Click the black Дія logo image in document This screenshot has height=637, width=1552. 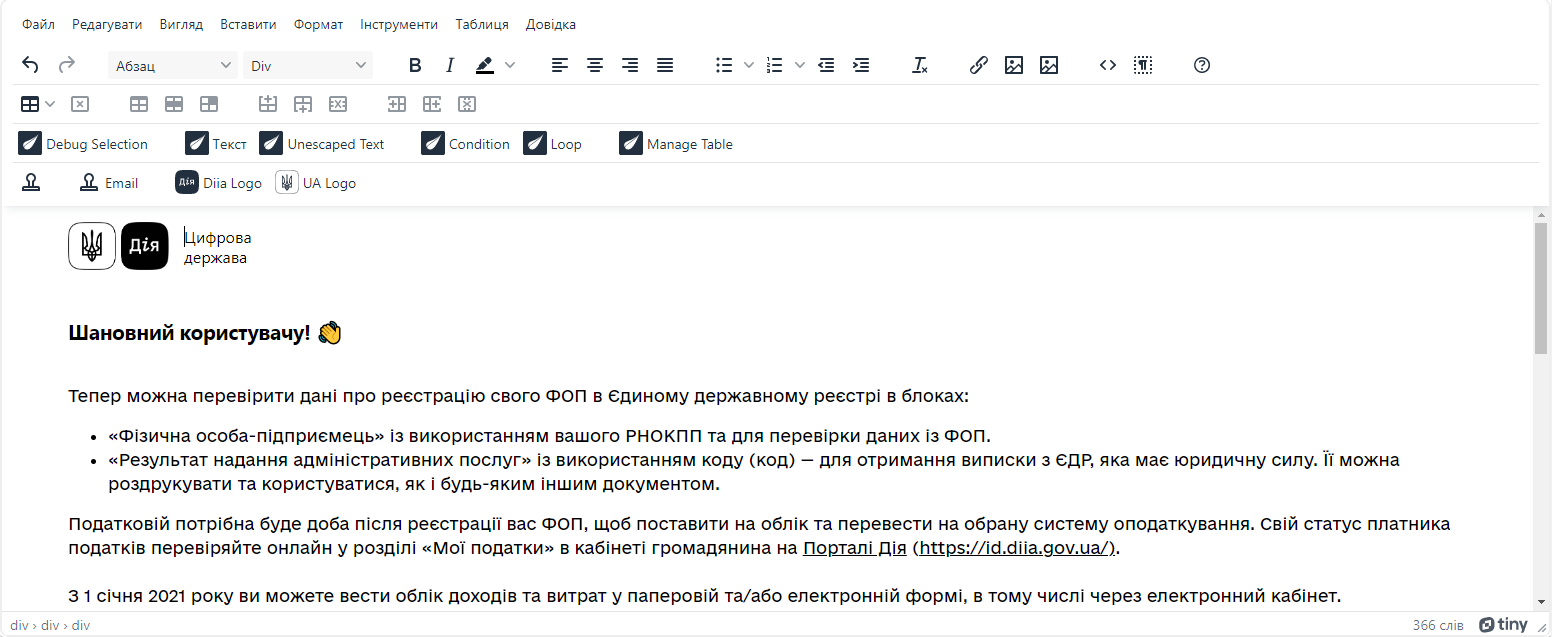[x=145, y=246]
